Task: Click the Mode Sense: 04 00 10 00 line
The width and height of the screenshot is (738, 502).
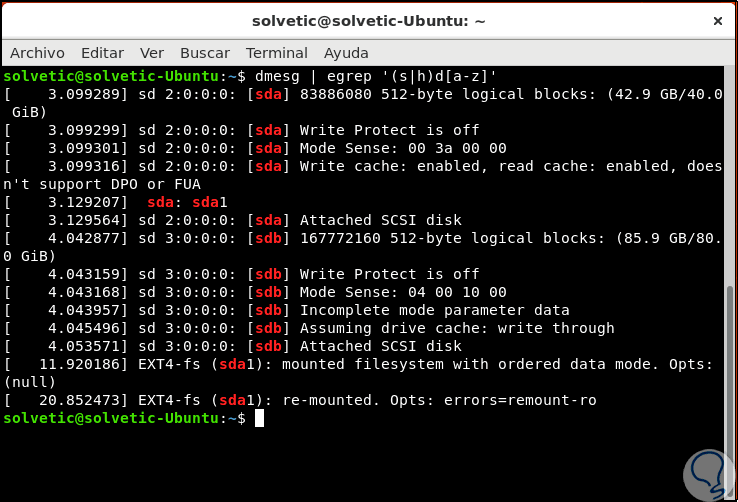Action: [255, 292]
